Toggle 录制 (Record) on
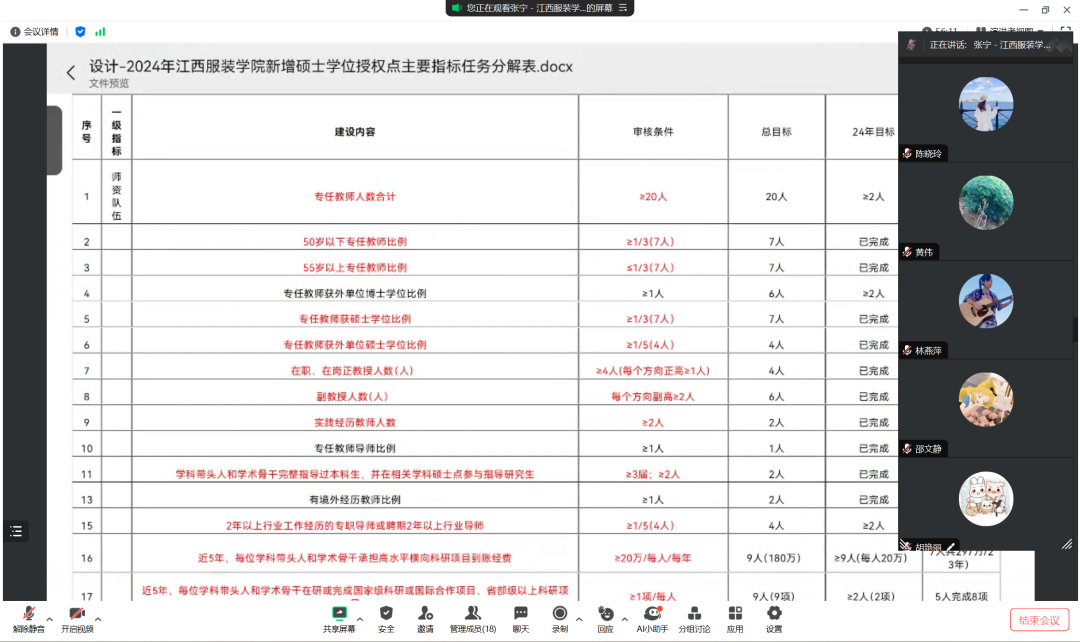 pos(560,618)
